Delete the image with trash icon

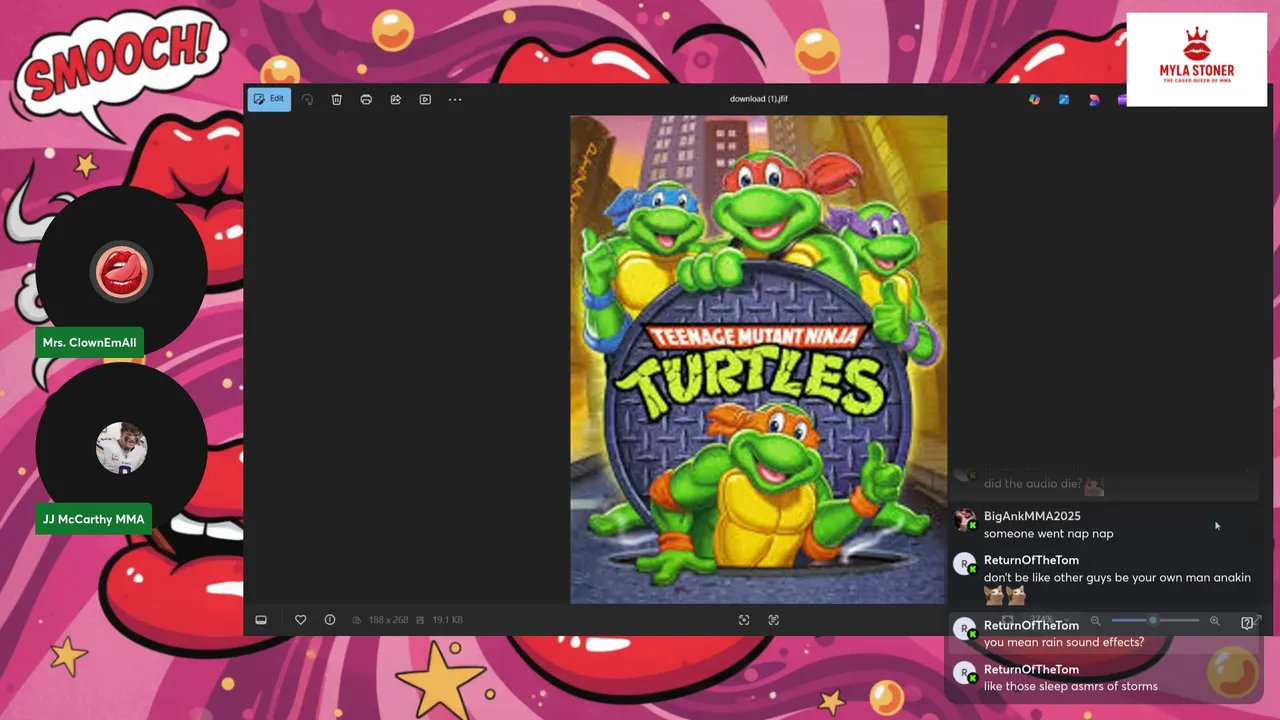click(x=337, y=100)
